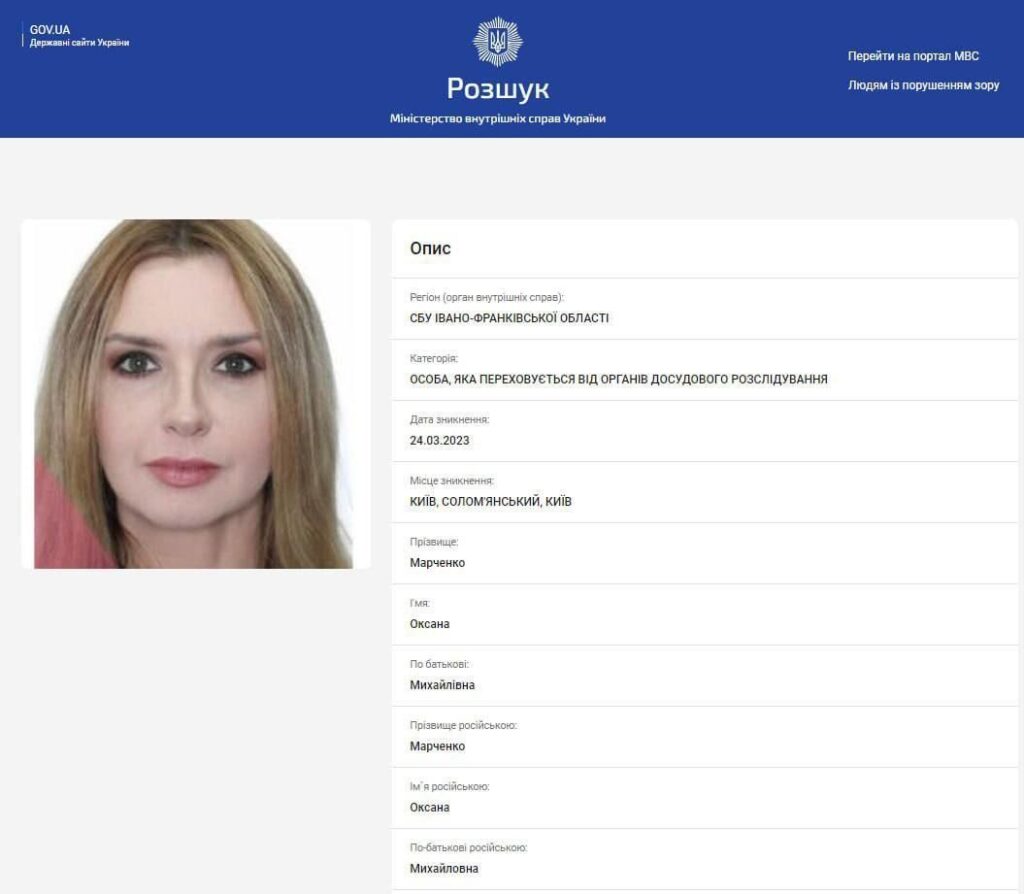Click the value under 'Ім'я:' label
Image resolution: width=1024 pixels, height=894 pixels.
[x=430, y=624]
